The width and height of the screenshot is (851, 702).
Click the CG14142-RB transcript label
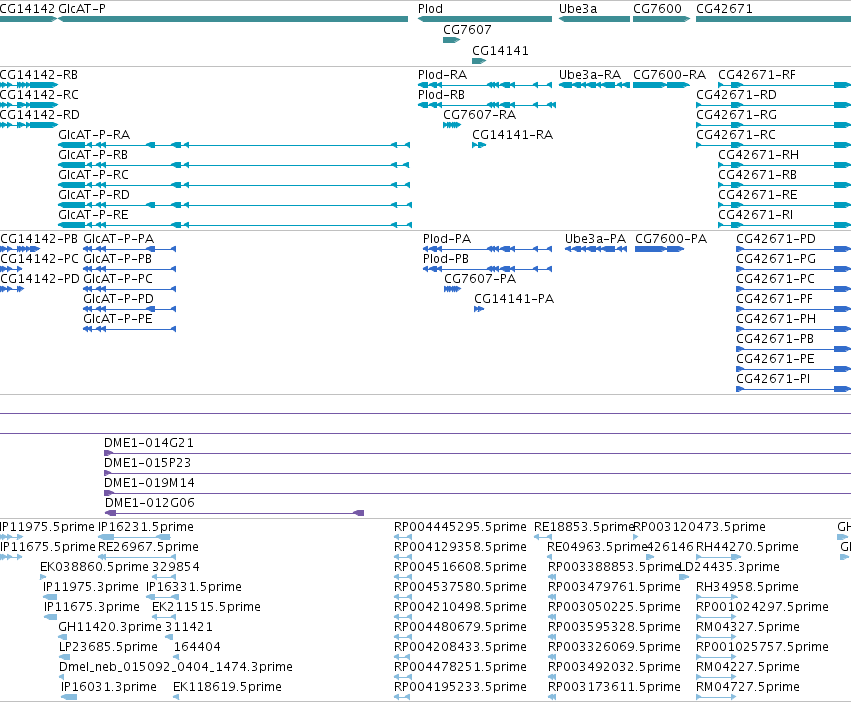click(x=39, y=74)
